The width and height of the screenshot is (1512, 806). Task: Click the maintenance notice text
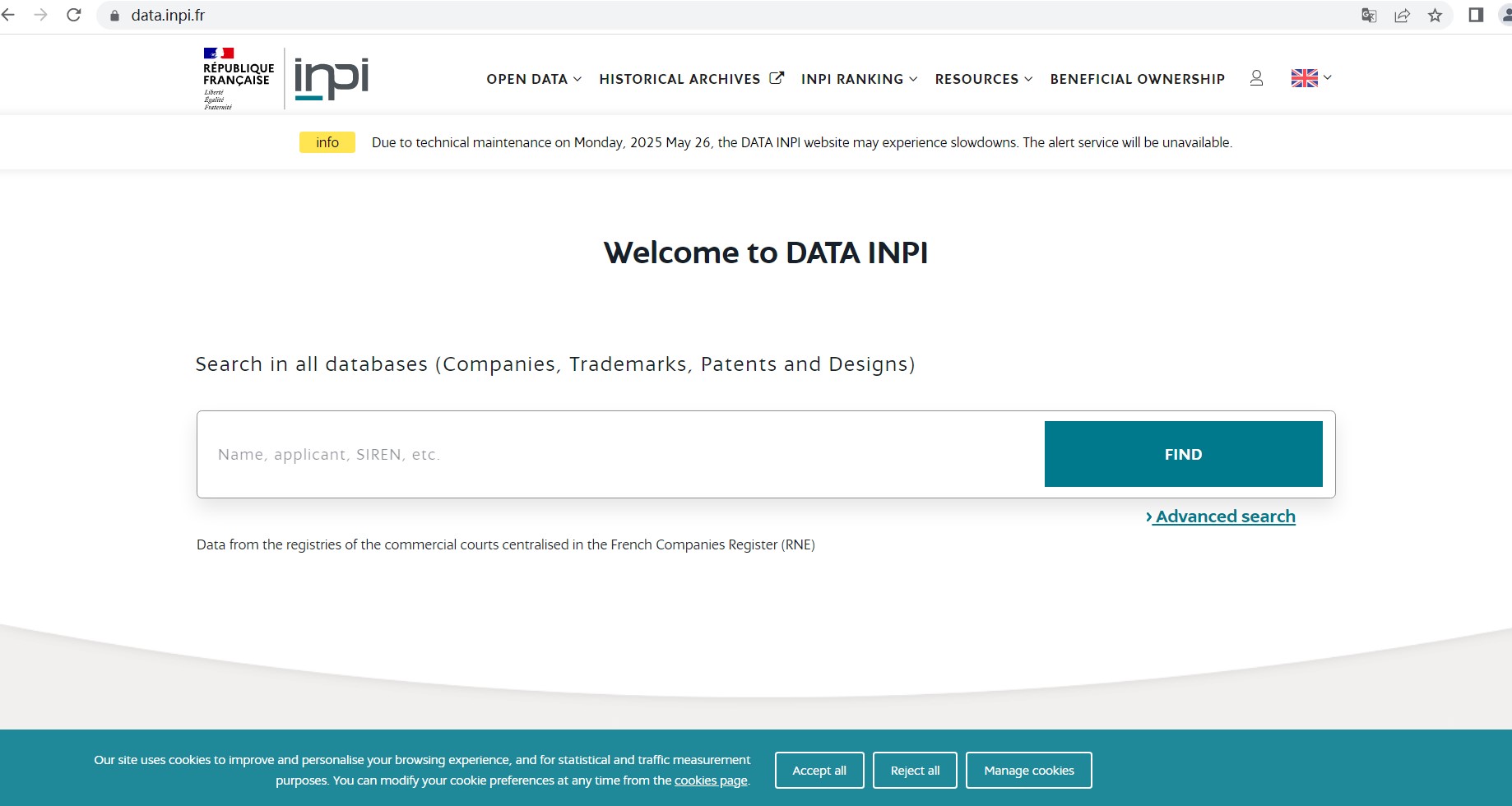point(802,142)
